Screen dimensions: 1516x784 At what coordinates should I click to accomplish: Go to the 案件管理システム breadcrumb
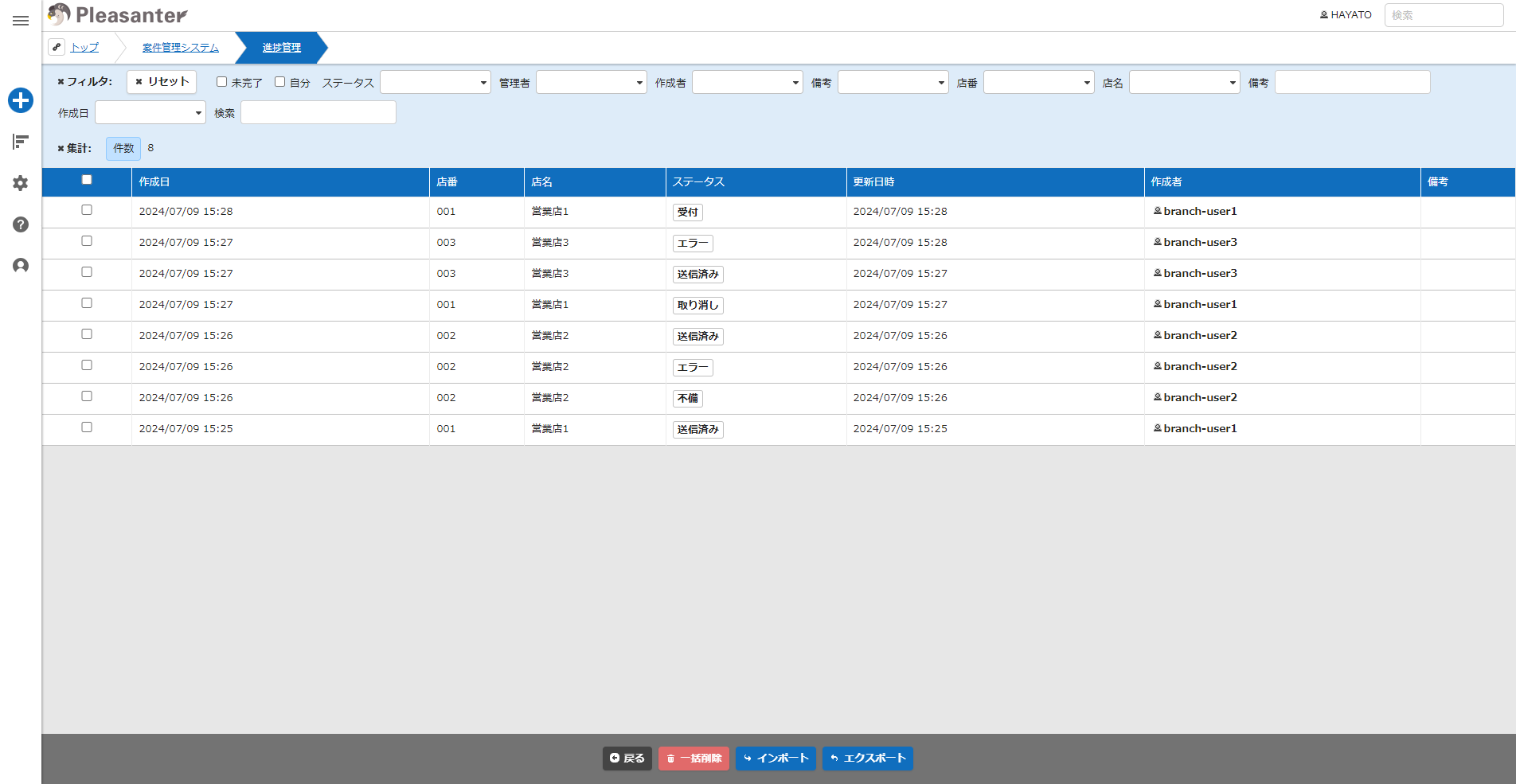pyautogui.click(x=181, y=48)
